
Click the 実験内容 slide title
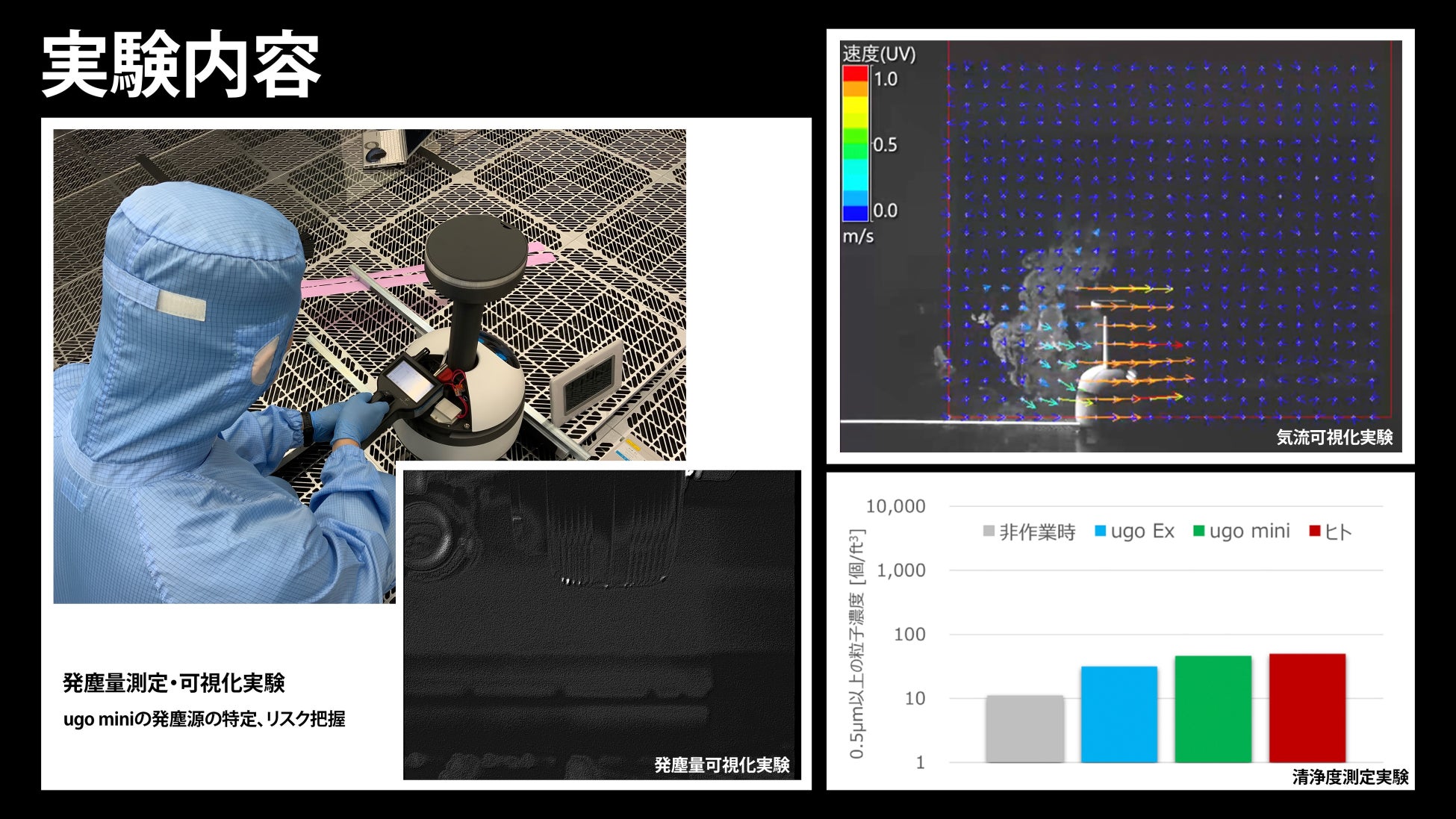click(x=181, y=65)
